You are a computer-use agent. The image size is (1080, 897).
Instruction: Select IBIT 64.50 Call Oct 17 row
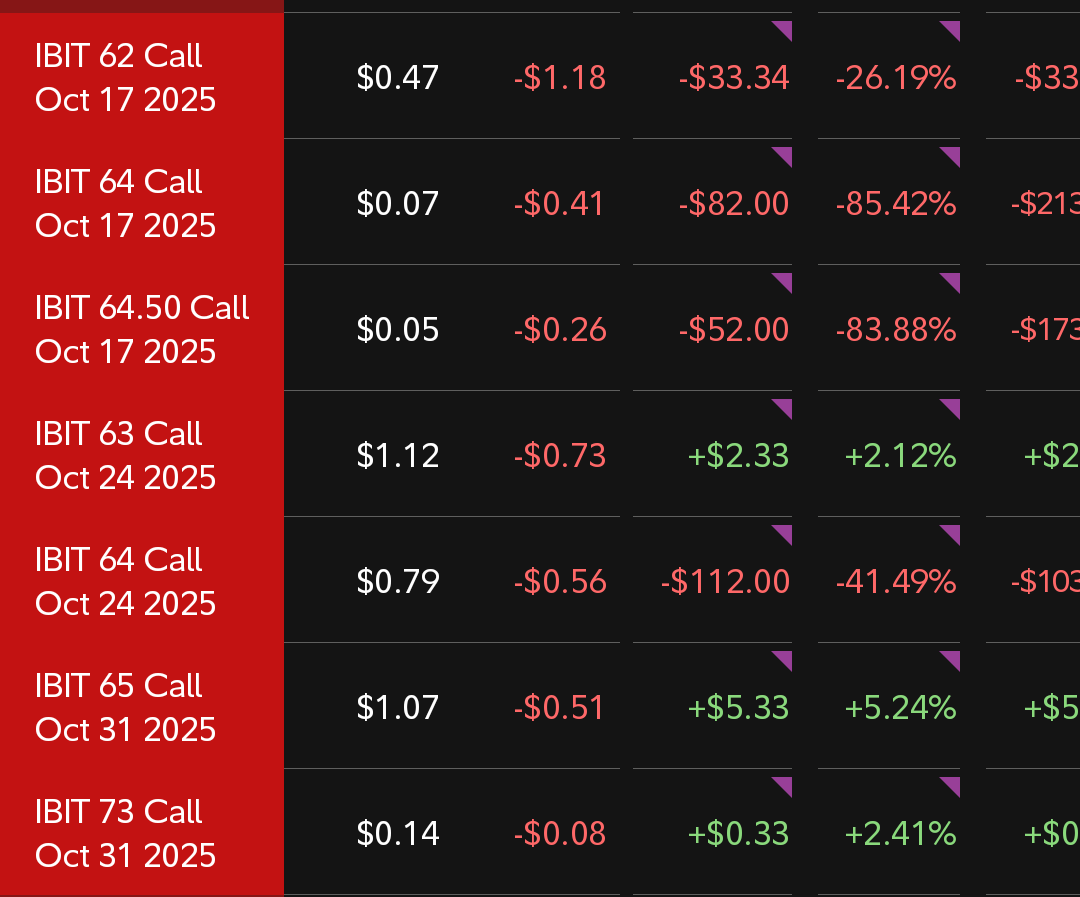[x=142, y=329]
